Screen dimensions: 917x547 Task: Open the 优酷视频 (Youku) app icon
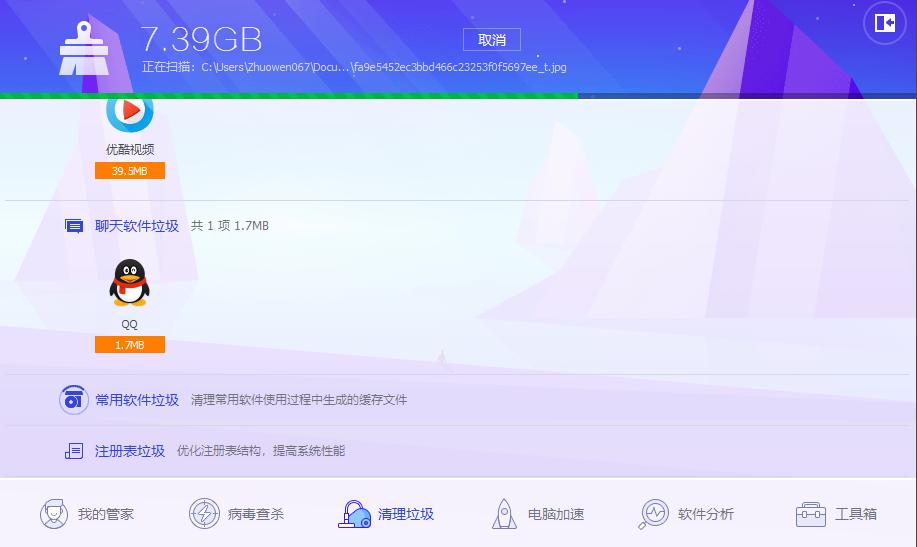pos(130,115)
